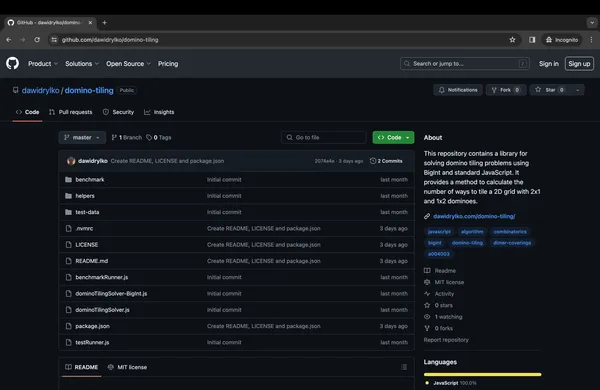
Task: Go back with browser back arrow
Action: click(8, 40)
